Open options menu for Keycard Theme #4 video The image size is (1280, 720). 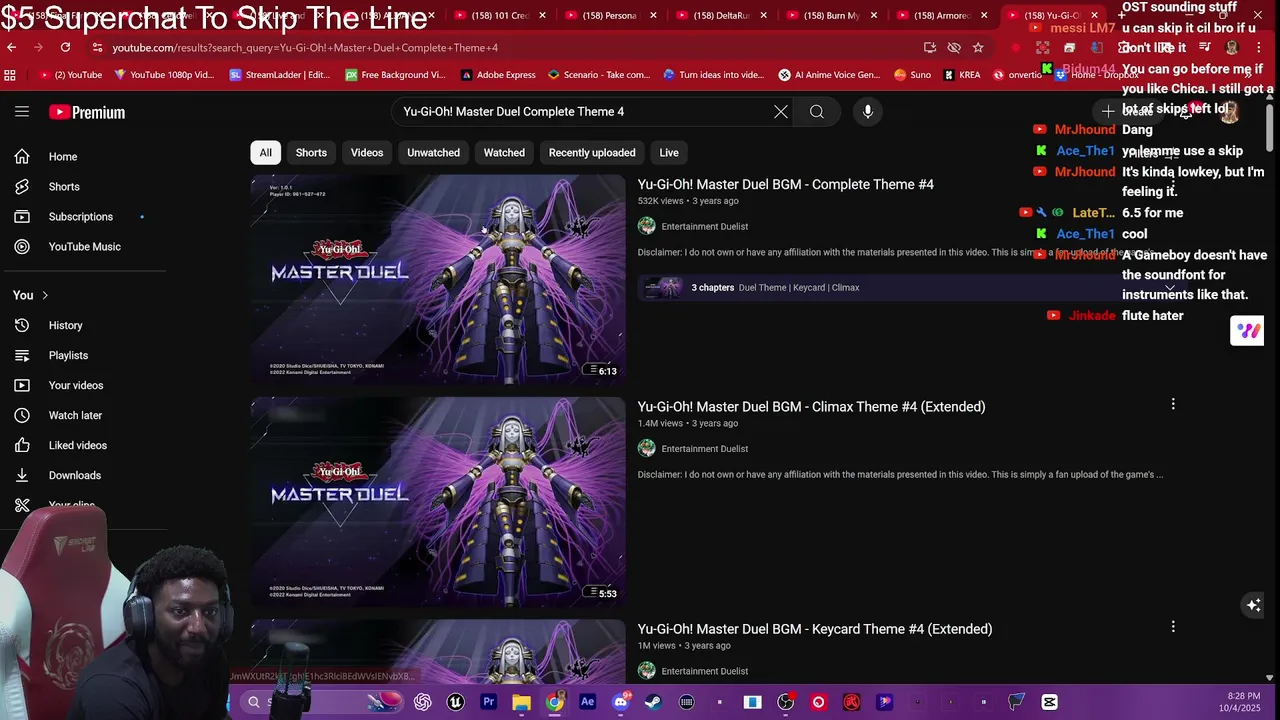coord(1173,627)
